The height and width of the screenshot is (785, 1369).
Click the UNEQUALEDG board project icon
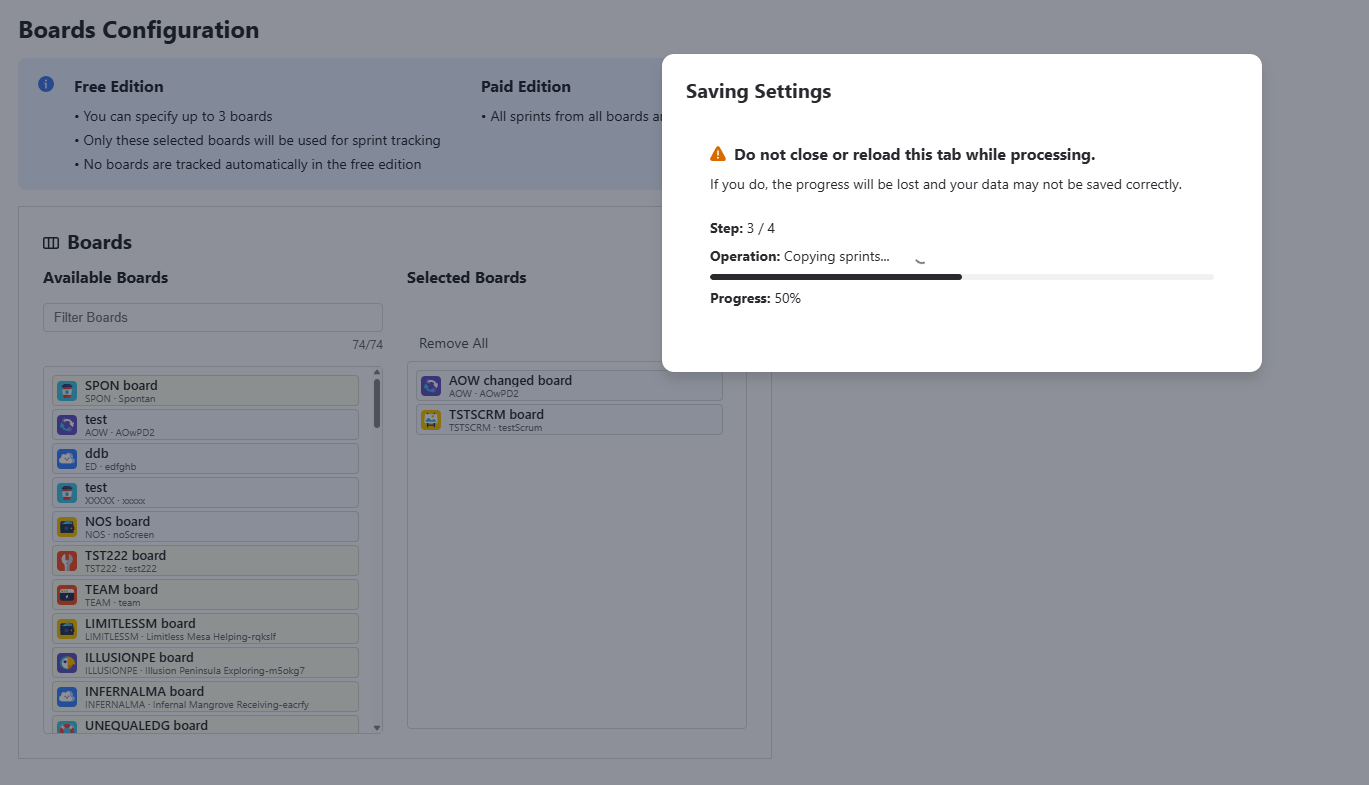pyautogui.click(x=67, y=727)
